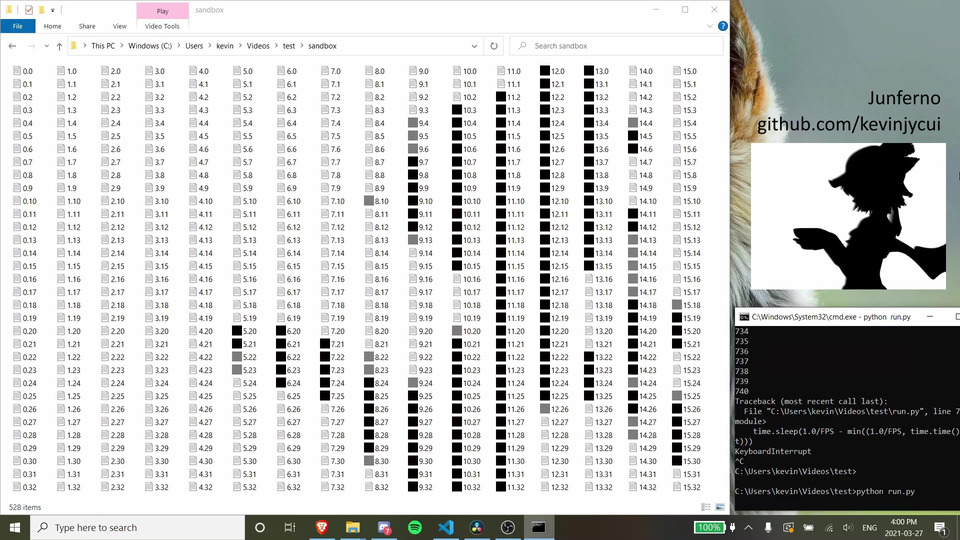960x540 pixels.
Task: Go back with the Back arrow
Action: tap(12, 46)
